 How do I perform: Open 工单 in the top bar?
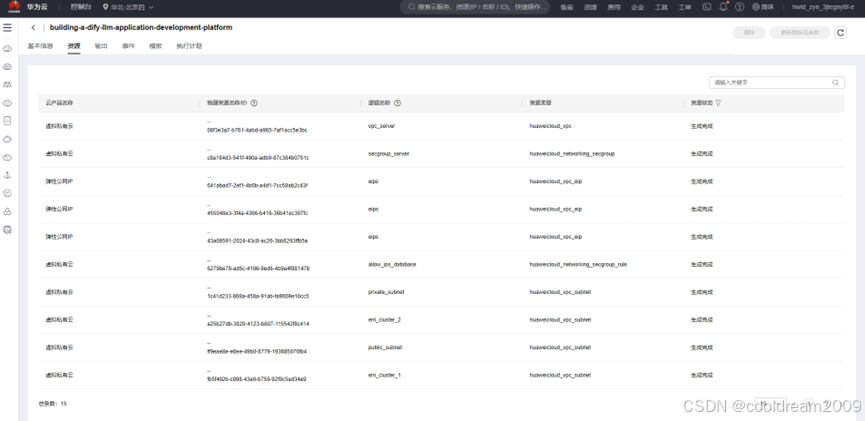684,7
